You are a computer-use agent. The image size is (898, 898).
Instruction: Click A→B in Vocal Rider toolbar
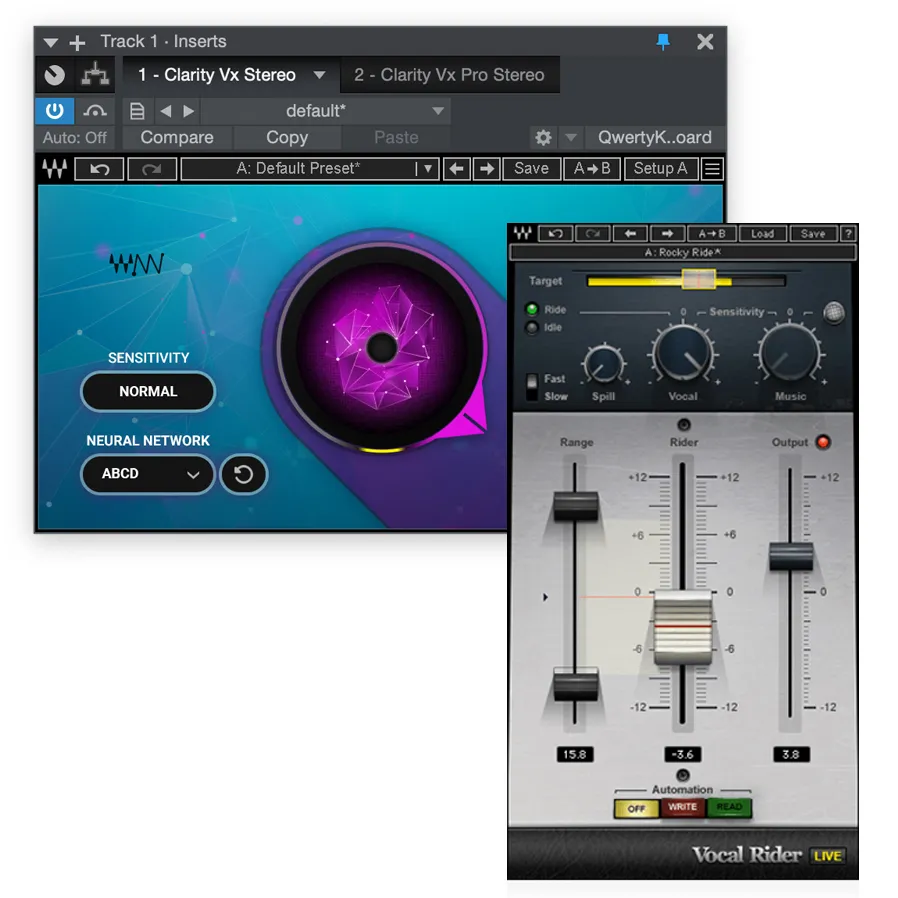pyautogui.click(x=711, y=234)
